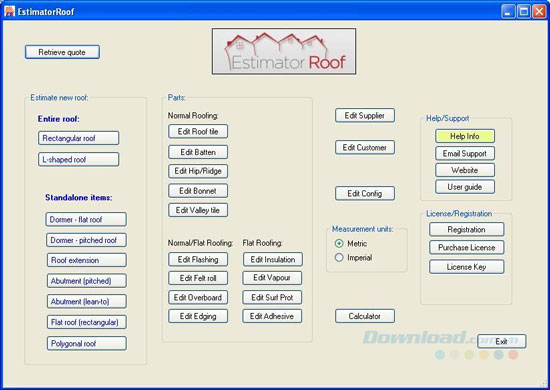
Task: Open the Edit Roof tile parts editor
Action: [x=198, y=132]
